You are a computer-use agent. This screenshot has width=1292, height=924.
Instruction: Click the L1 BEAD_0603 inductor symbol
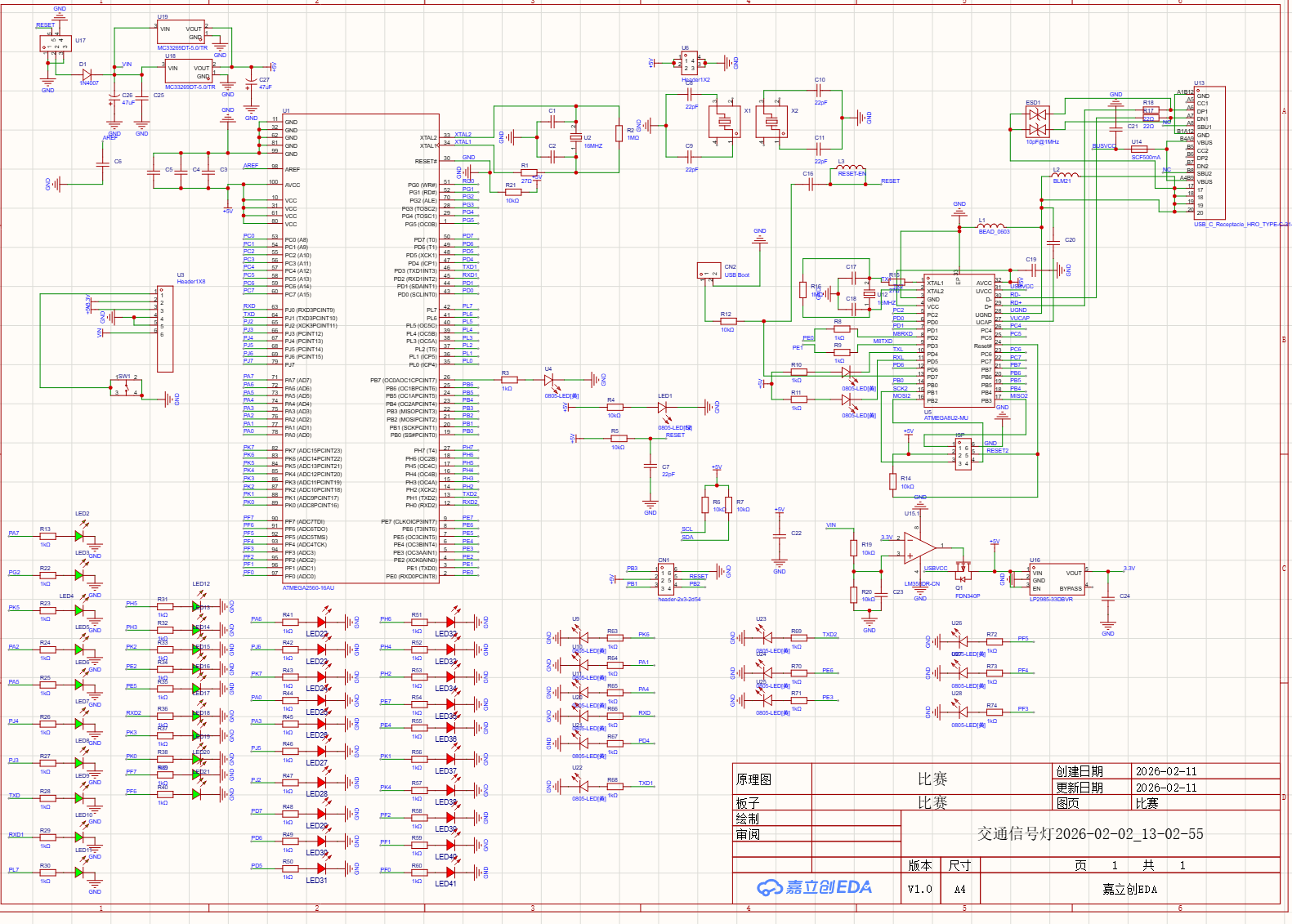(992, 225)
